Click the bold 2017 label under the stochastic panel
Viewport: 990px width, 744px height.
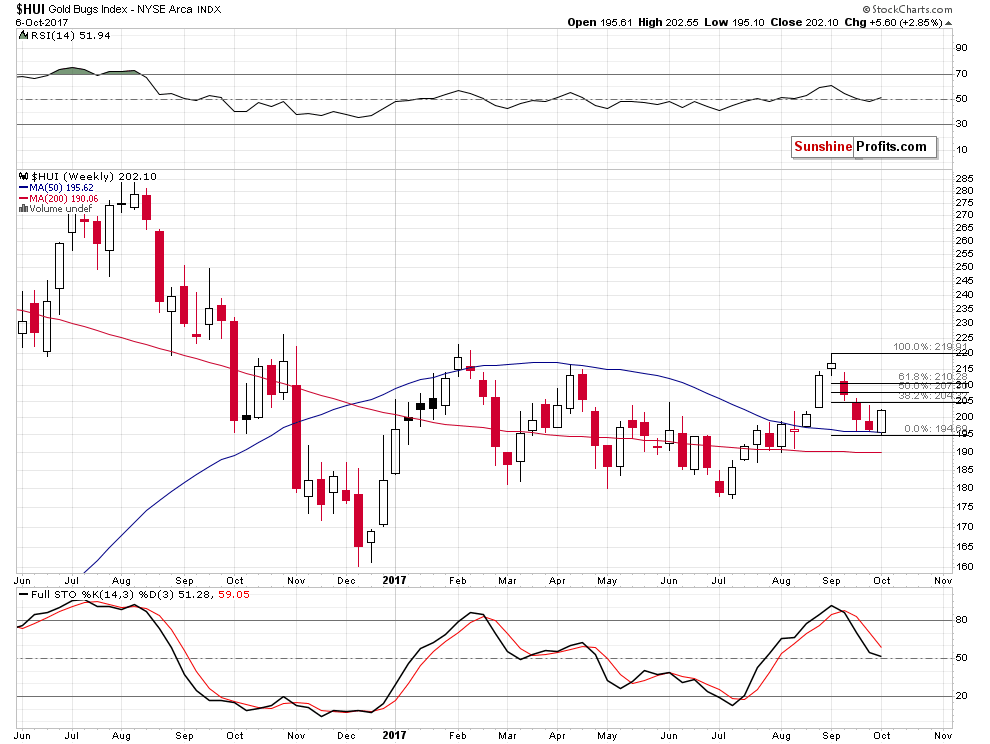(395, 735)
